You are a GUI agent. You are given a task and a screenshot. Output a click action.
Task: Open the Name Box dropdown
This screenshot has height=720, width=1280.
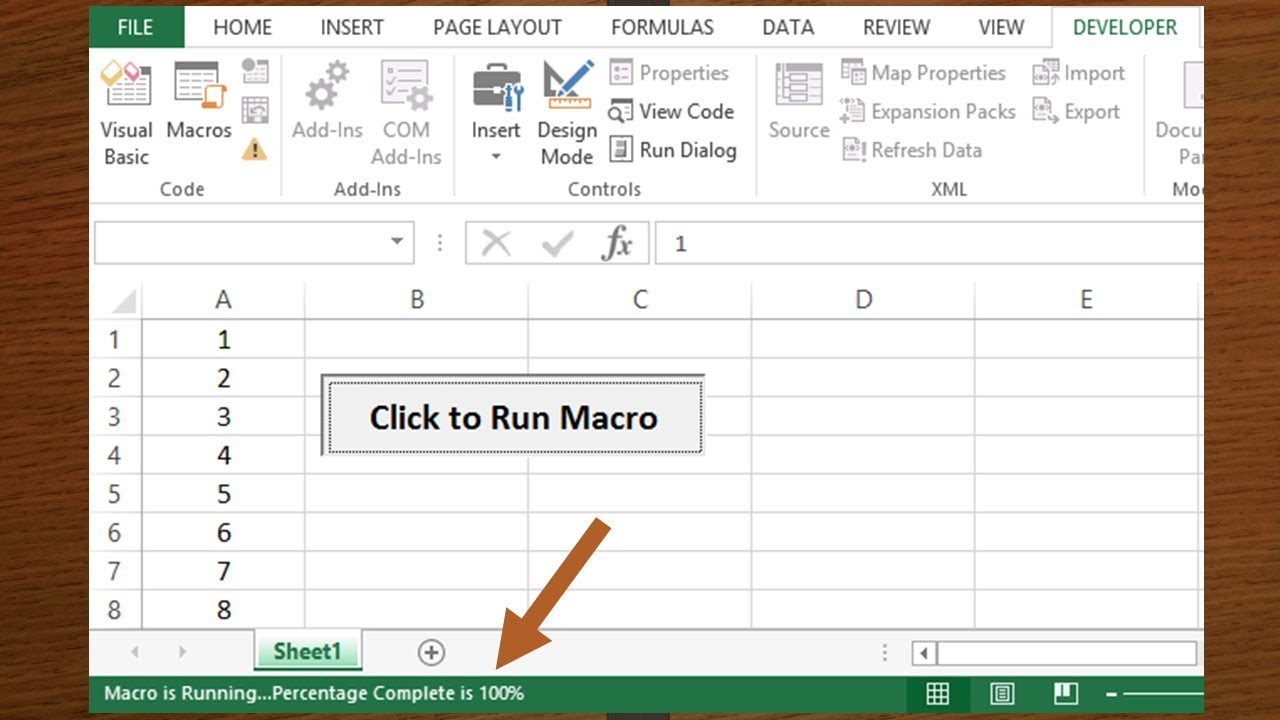[397, 242]
